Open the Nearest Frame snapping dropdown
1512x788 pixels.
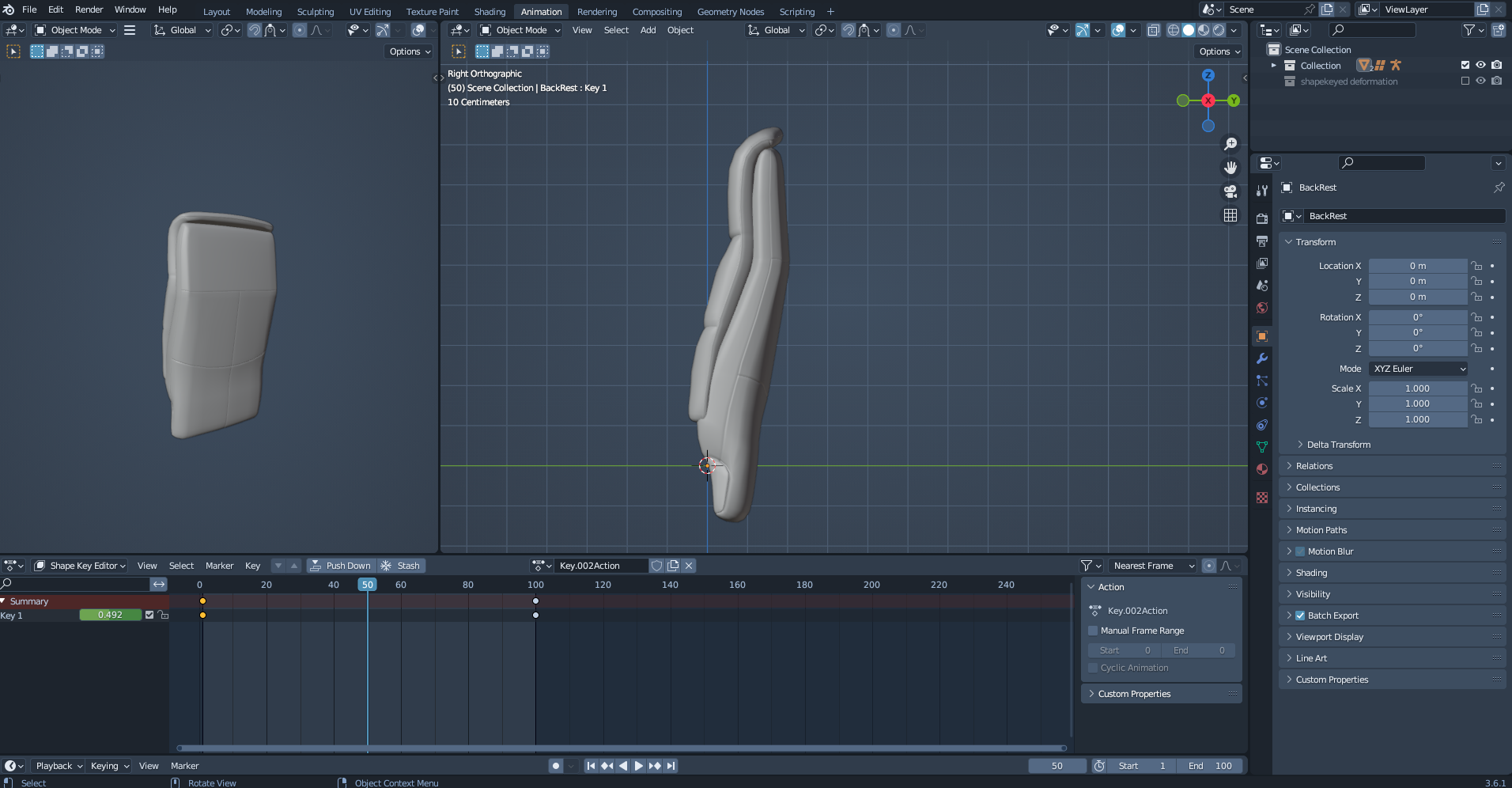1153,566
